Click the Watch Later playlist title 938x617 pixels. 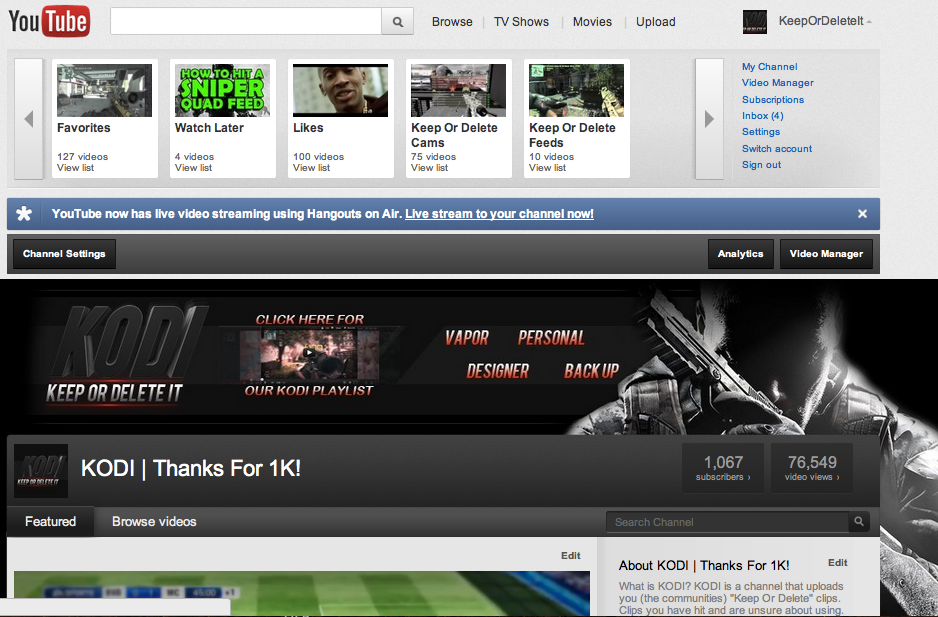[x=209, y=127]
